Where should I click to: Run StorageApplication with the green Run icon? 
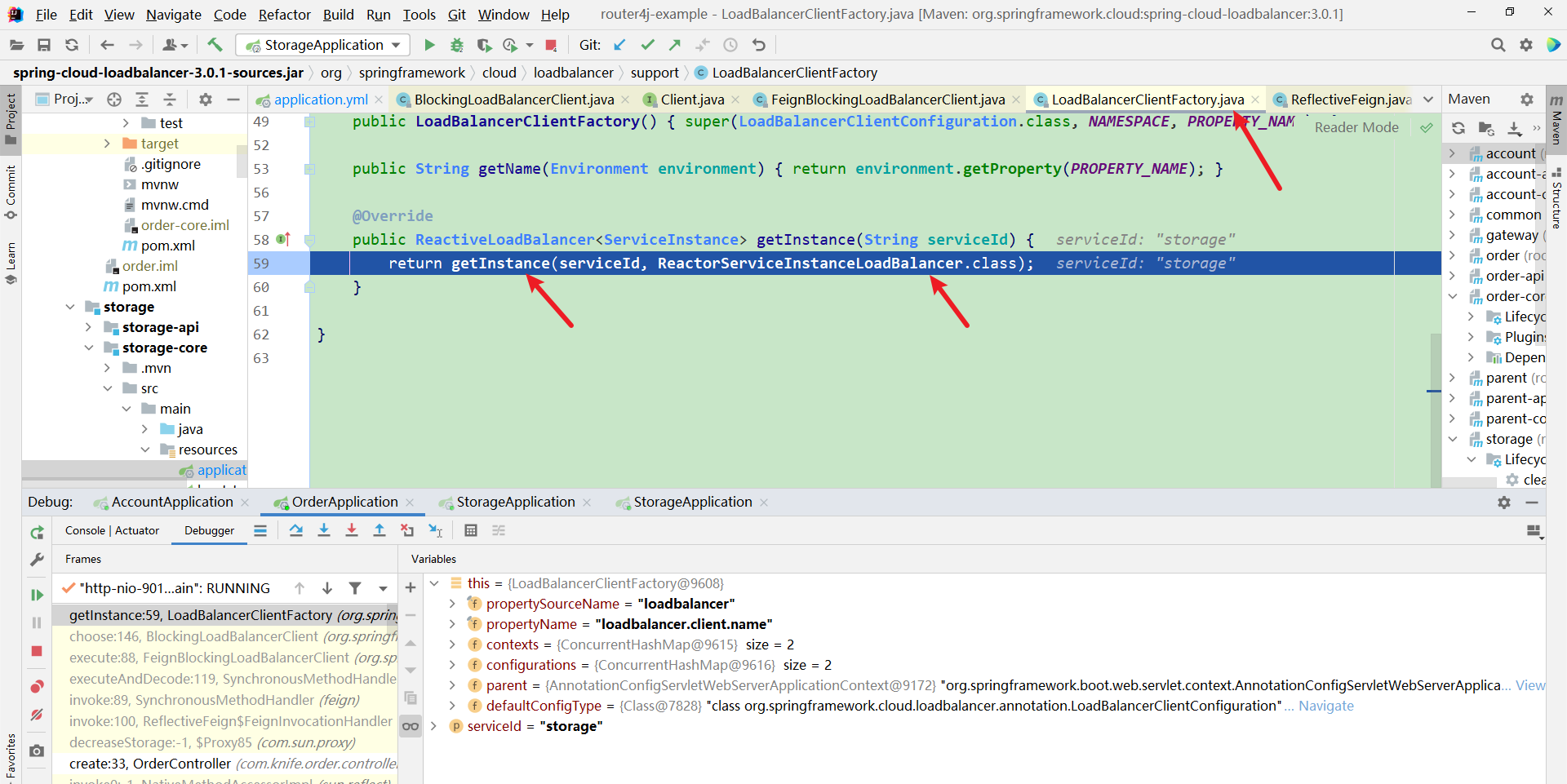pos(430,45)
